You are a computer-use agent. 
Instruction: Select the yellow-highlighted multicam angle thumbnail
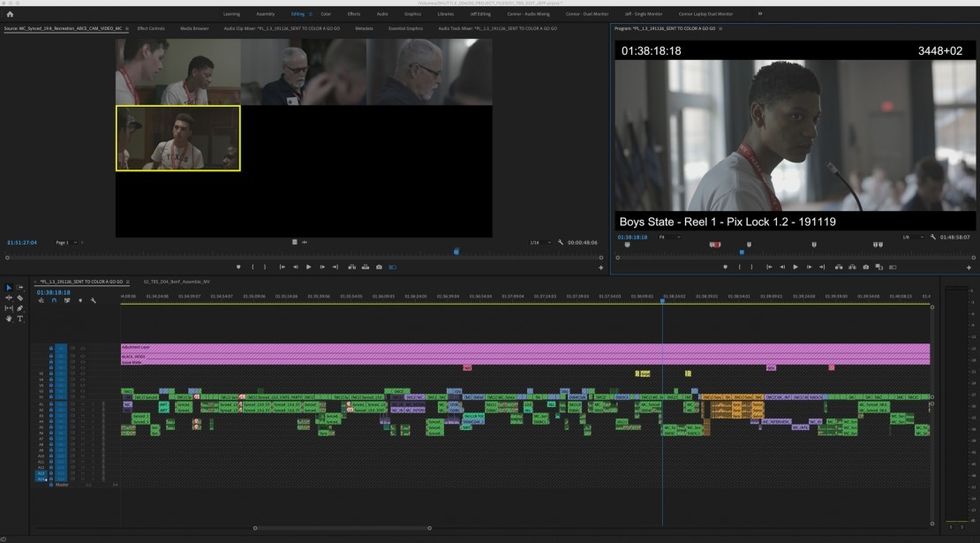coord(178,138)
